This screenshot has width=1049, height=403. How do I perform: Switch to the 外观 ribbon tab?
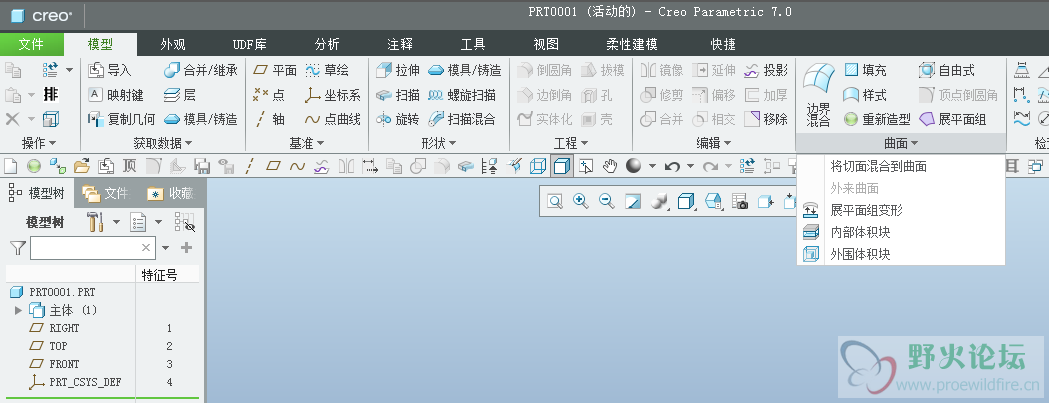[173, 44]
